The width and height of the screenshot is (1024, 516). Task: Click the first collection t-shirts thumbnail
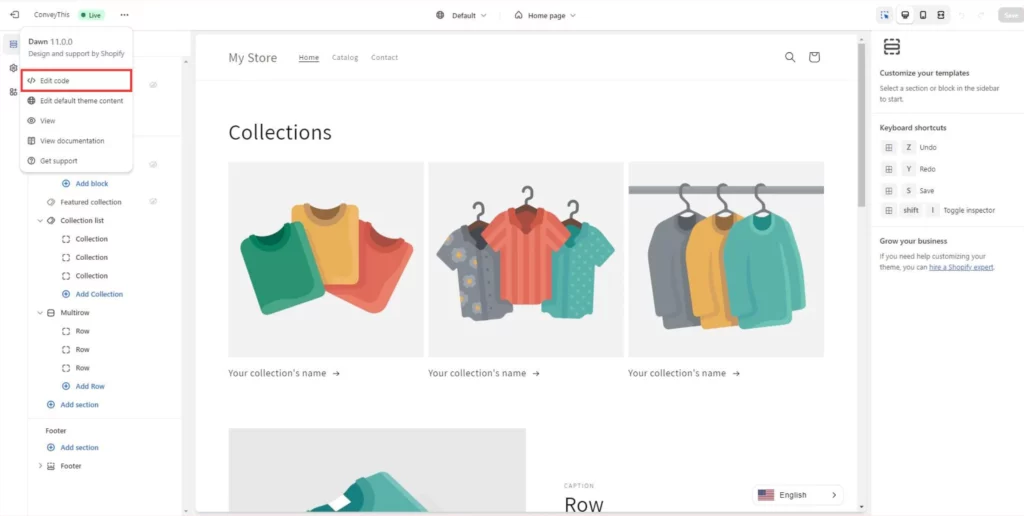(x=326, y=259)
